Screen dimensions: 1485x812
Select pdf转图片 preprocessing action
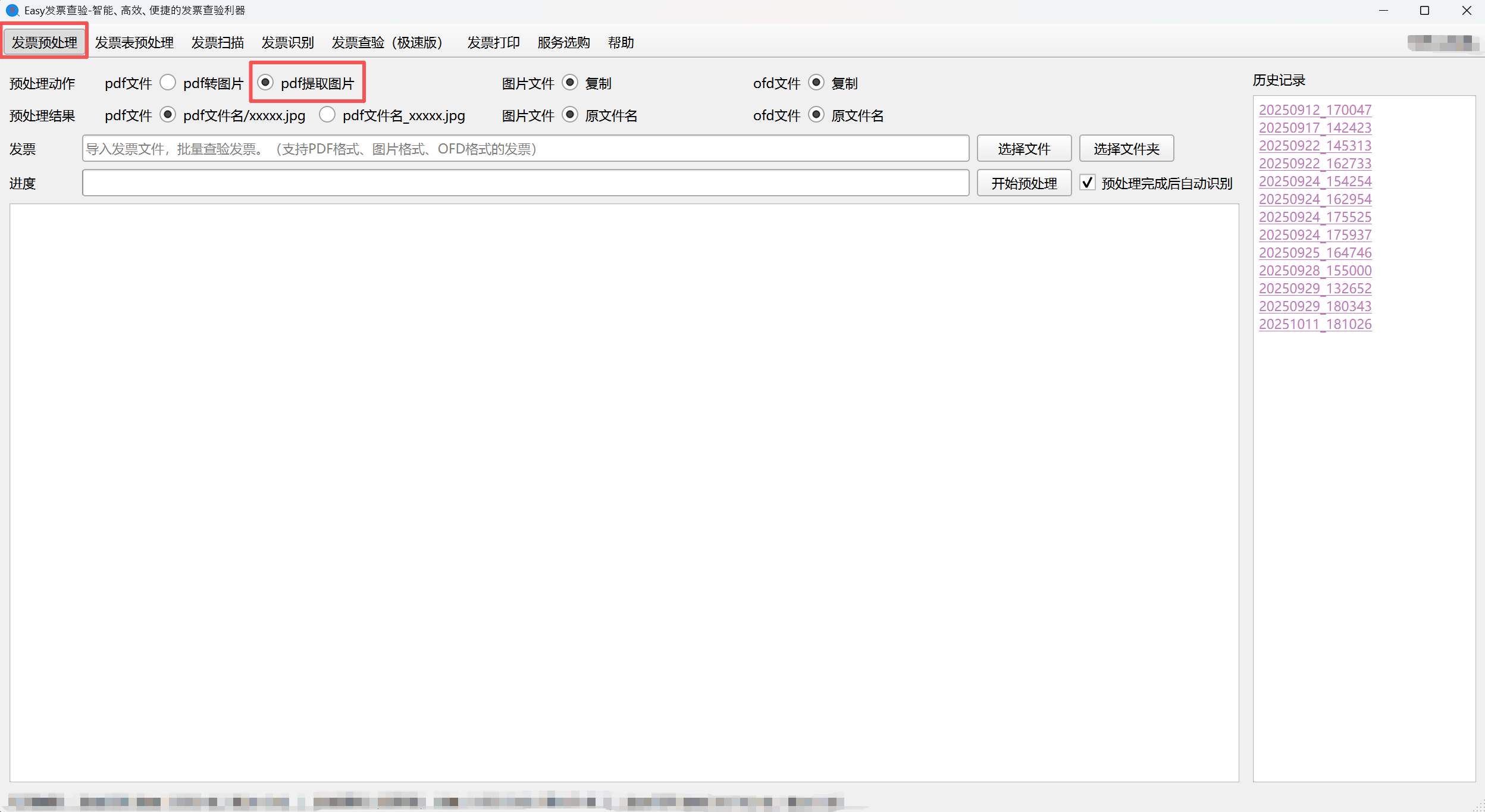[x=168, y=83]
